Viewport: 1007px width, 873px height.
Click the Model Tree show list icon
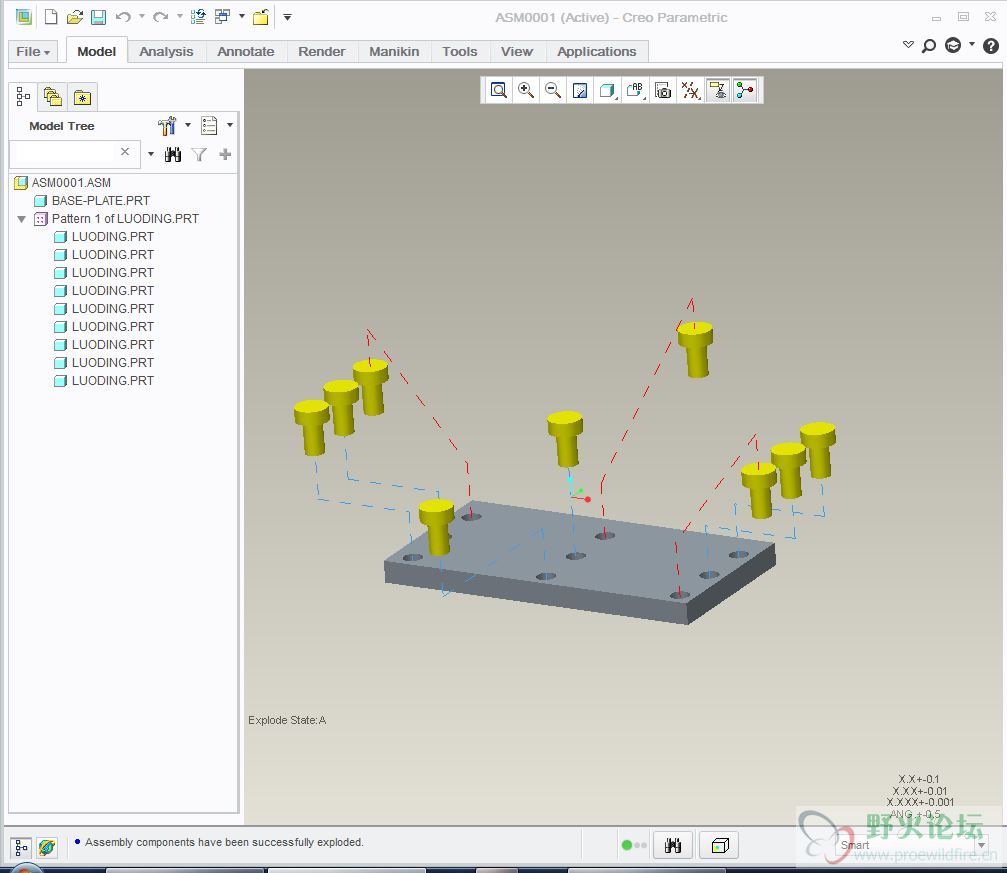point(209,125)
